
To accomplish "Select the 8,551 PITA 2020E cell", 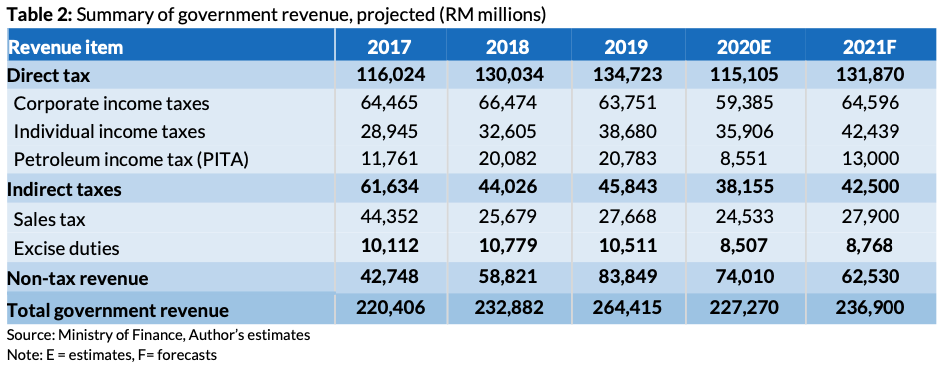I will 746,159.
